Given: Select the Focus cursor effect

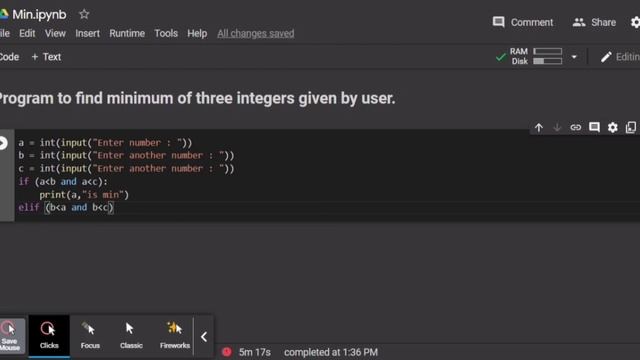Looking at the screenshot, I should 90,336.
